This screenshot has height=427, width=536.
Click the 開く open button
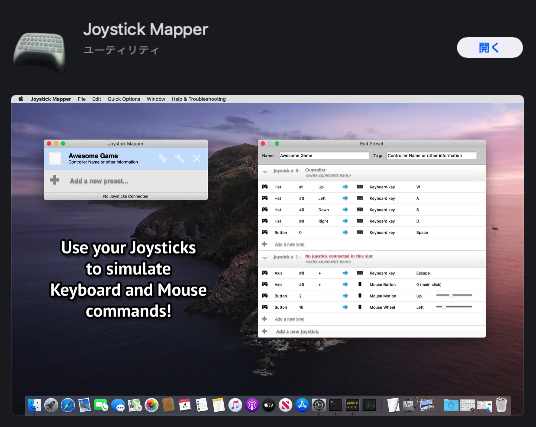[x=490, y=48]
